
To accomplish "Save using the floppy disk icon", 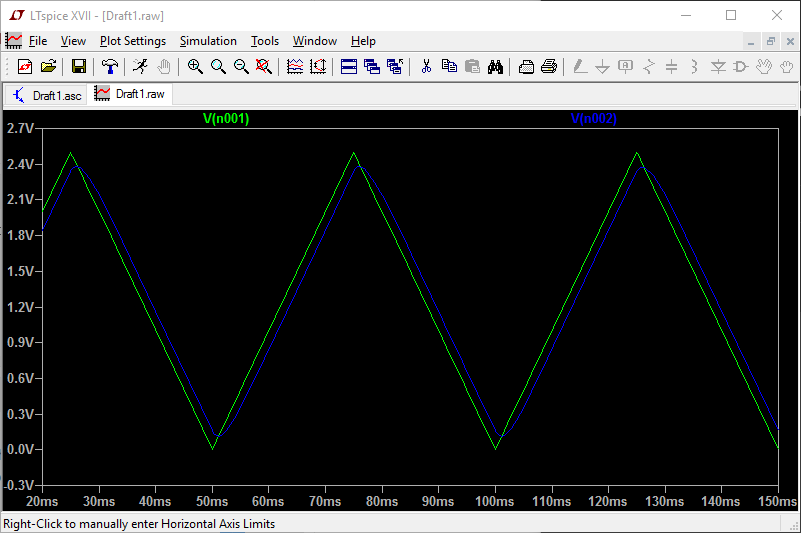I will (x=78, y=67).
